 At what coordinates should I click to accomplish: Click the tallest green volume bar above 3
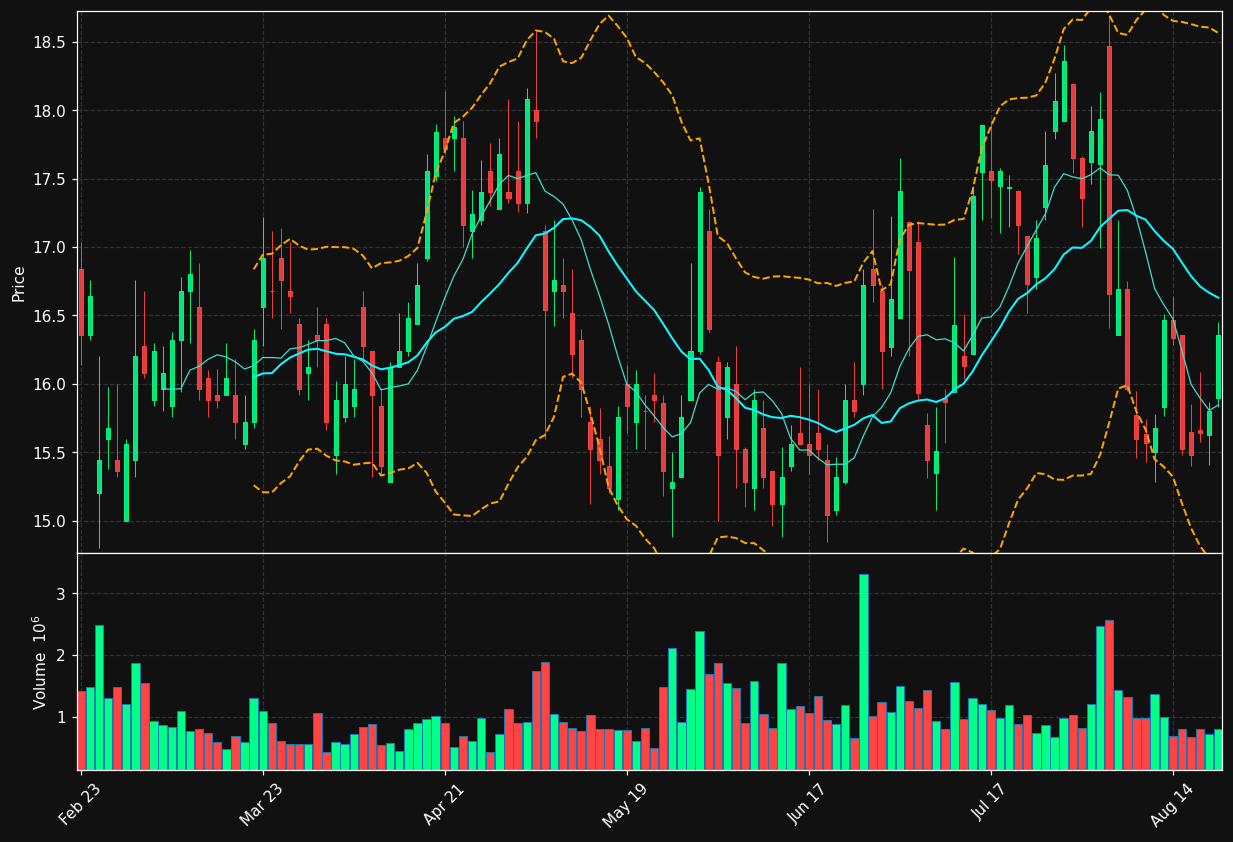pos(863,672)
